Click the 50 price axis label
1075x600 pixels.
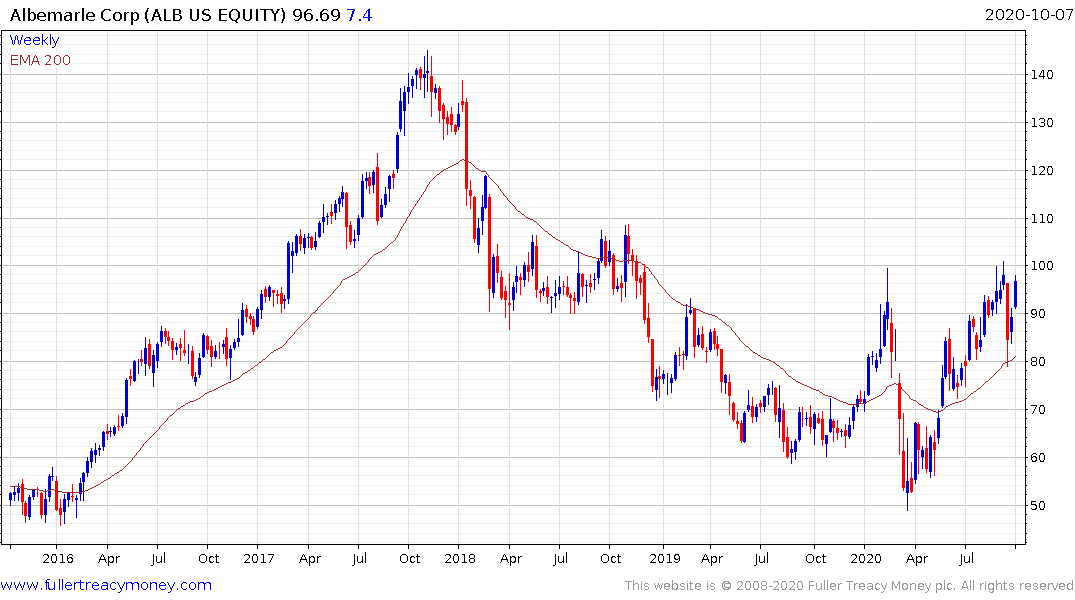pyautogui.click(x=1038, y=506)
